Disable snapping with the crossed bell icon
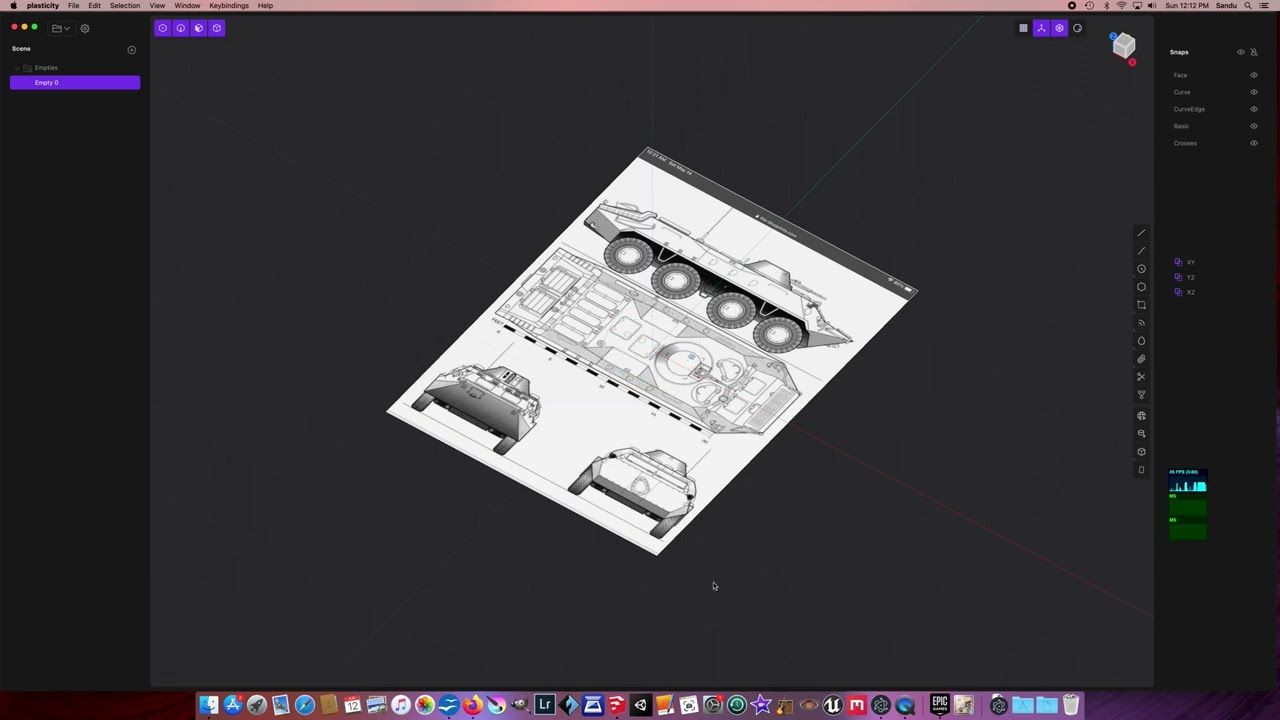This screenshot has height=720, width=1280. click(x=1254, y=52)
